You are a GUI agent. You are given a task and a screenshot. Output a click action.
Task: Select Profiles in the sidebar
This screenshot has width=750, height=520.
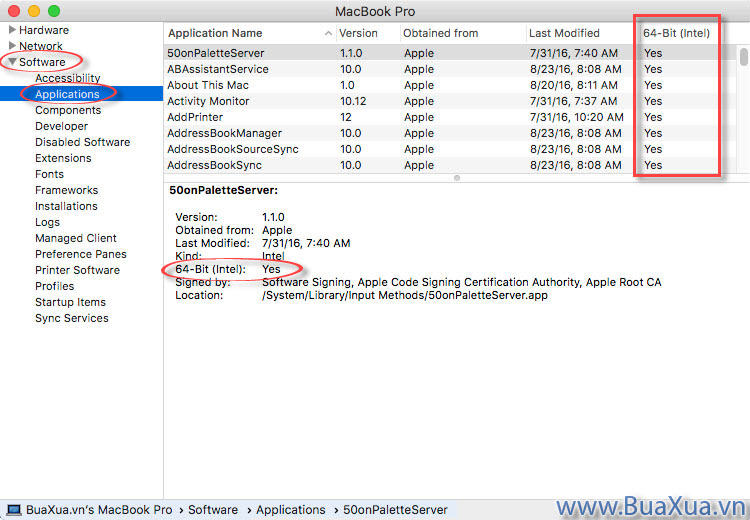click(x=55, y=286)
